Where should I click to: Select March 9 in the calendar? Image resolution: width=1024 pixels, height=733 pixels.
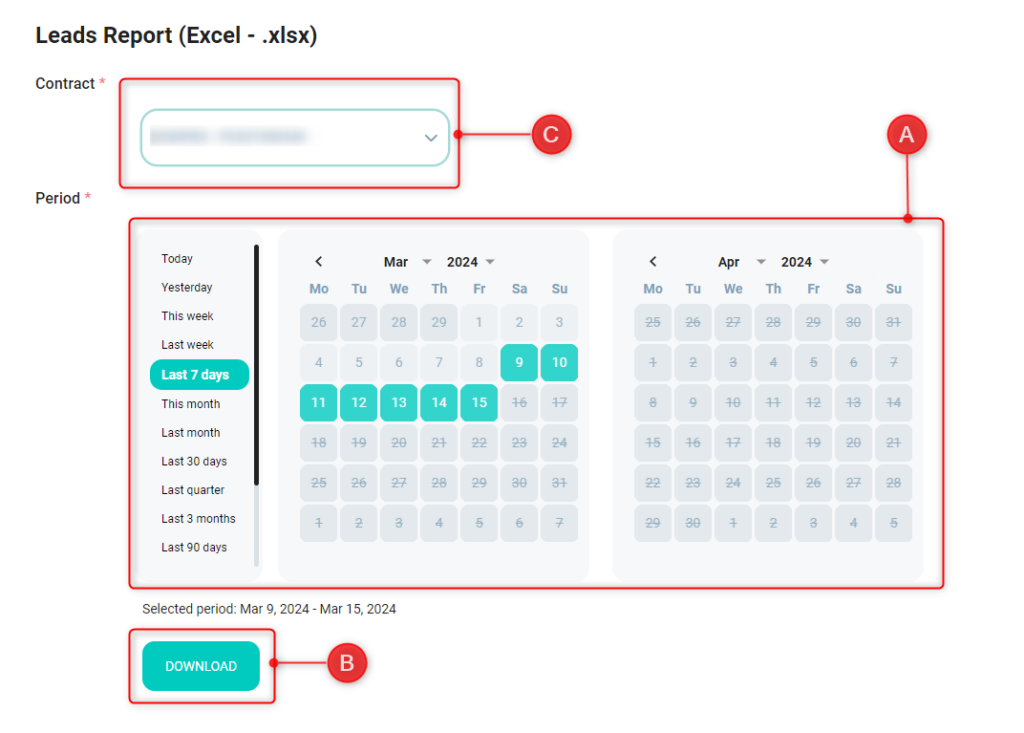[519, 363]
